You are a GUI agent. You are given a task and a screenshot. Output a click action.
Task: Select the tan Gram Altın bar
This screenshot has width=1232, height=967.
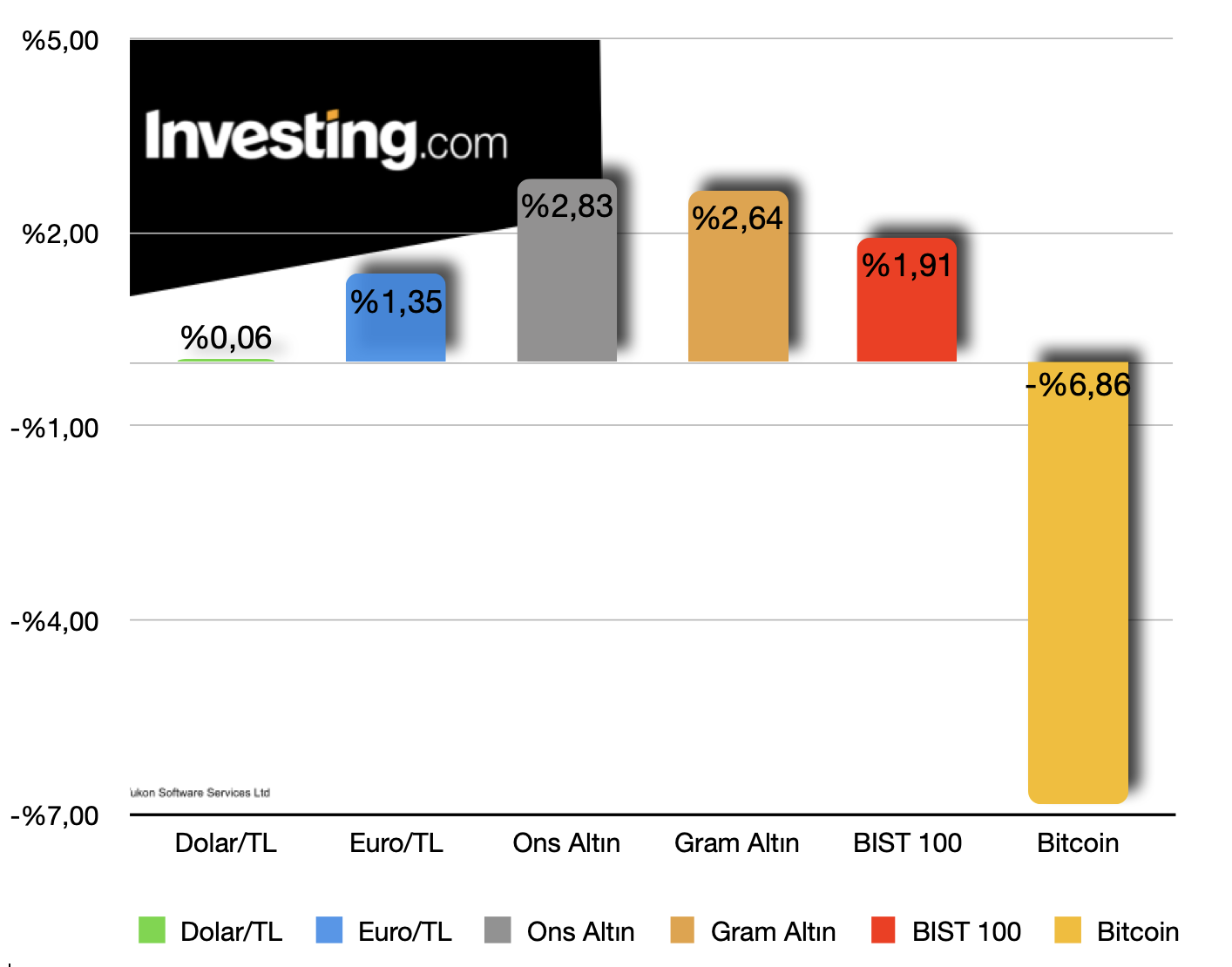(x=738, y=277)
